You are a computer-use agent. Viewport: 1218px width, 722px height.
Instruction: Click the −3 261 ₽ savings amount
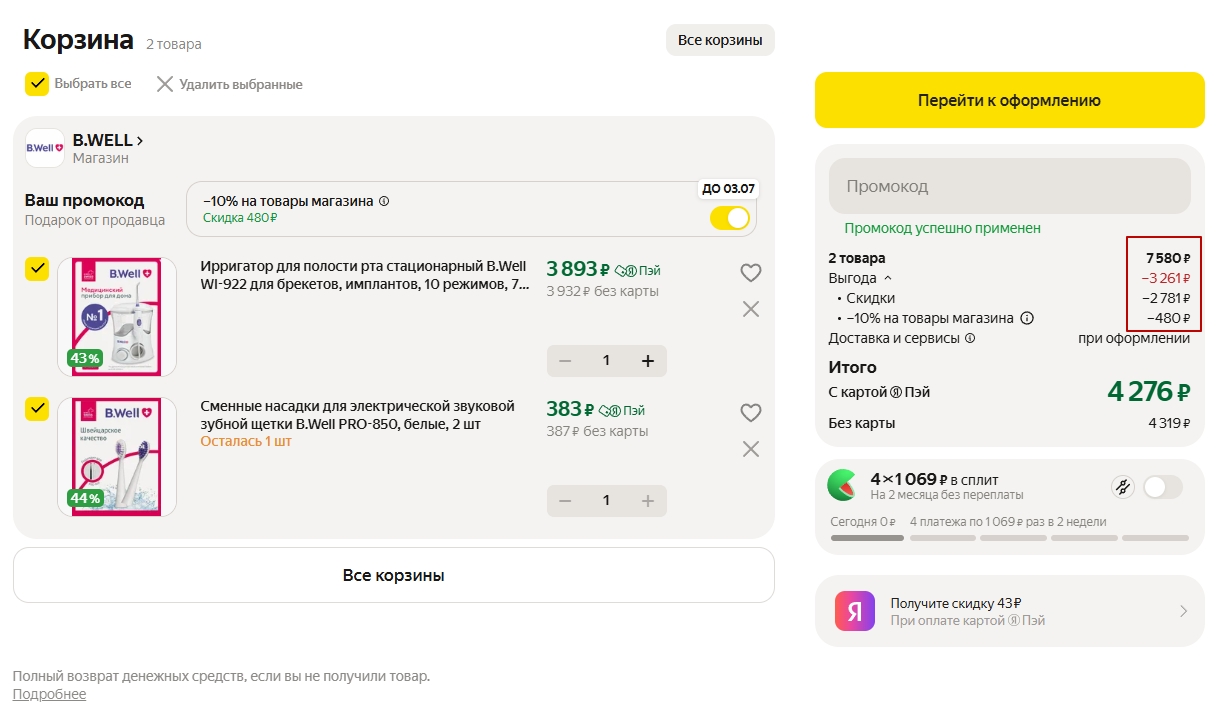pyautogui.click(x=1166, y=278)
